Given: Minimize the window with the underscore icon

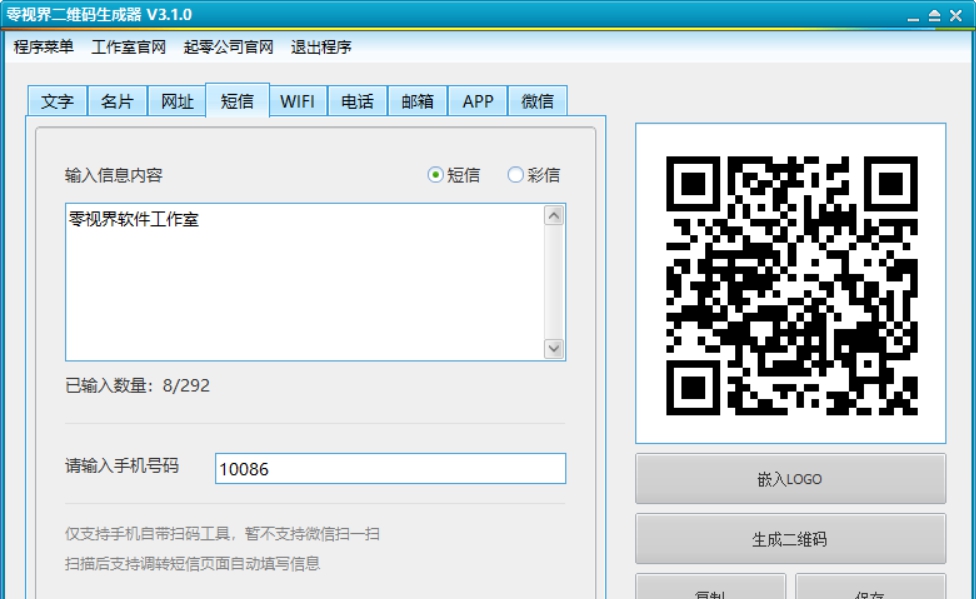Looking at the screenshot, I should [x=913, y=17].
